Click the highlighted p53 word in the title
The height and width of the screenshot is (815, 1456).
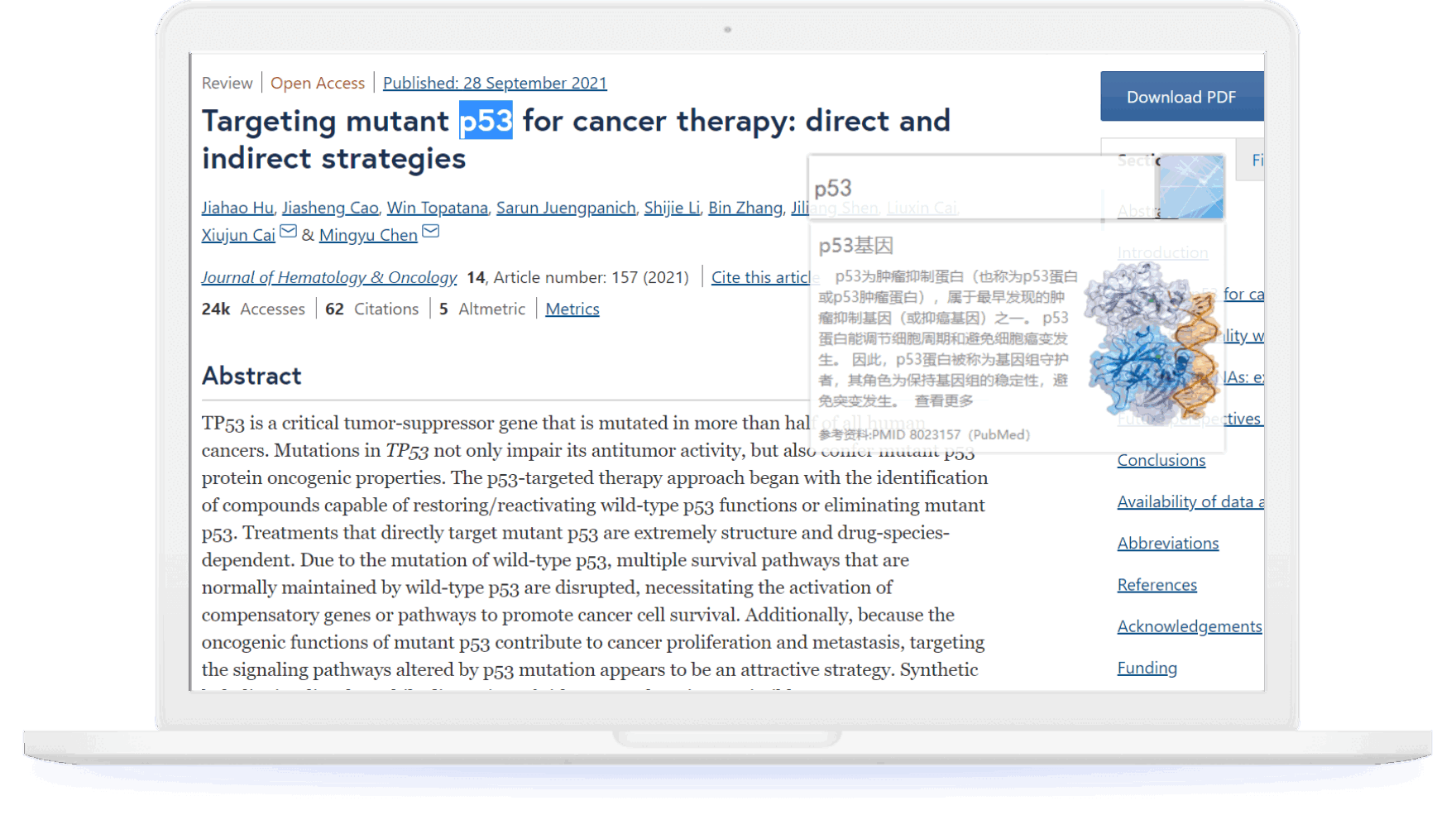(x=486, y=121)
